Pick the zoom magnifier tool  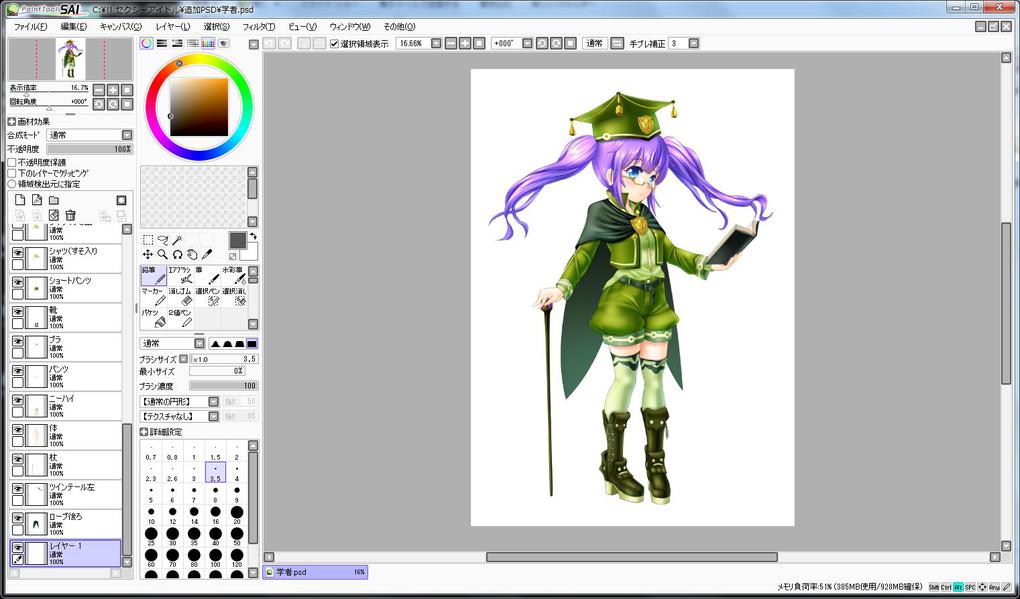click(163, 254)
